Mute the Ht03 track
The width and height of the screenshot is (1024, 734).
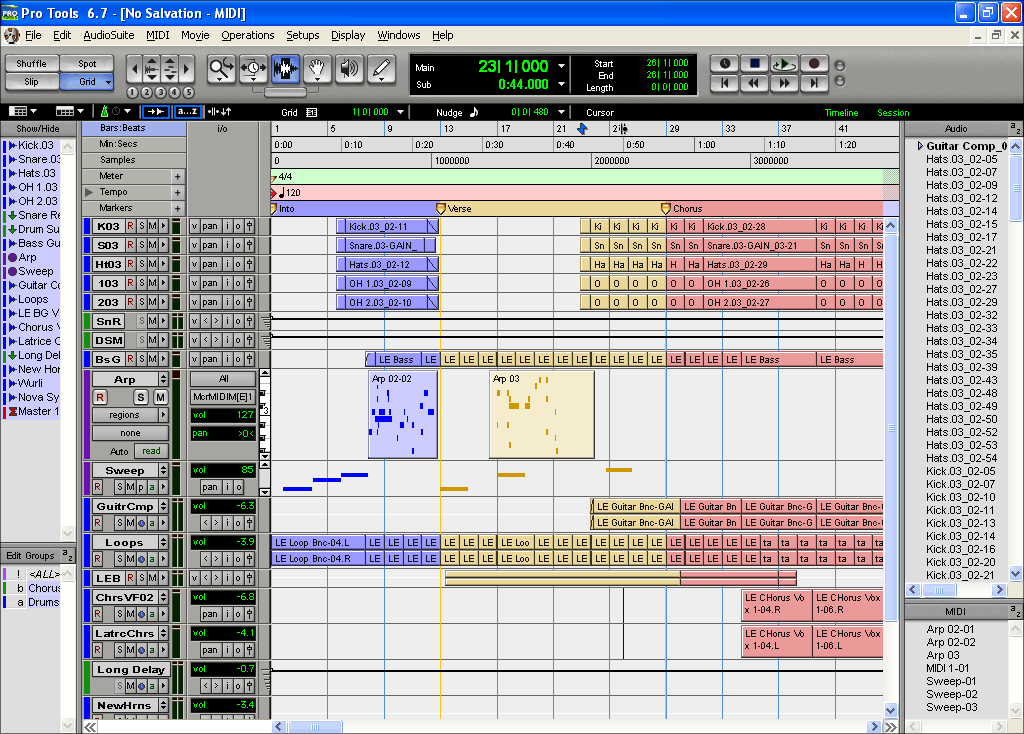152,264
